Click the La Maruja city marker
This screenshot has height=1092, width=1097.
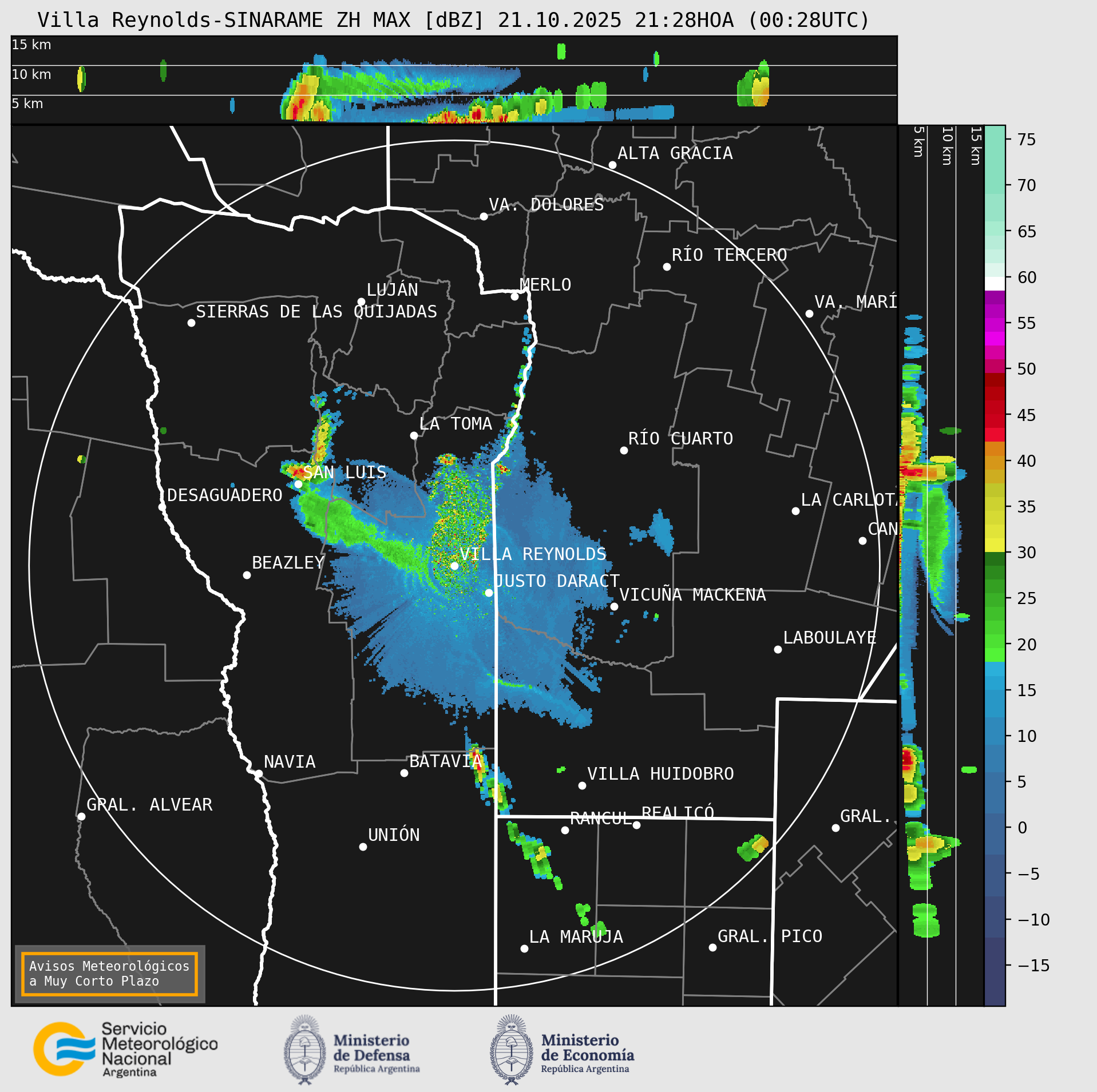(x=524, y=948)
